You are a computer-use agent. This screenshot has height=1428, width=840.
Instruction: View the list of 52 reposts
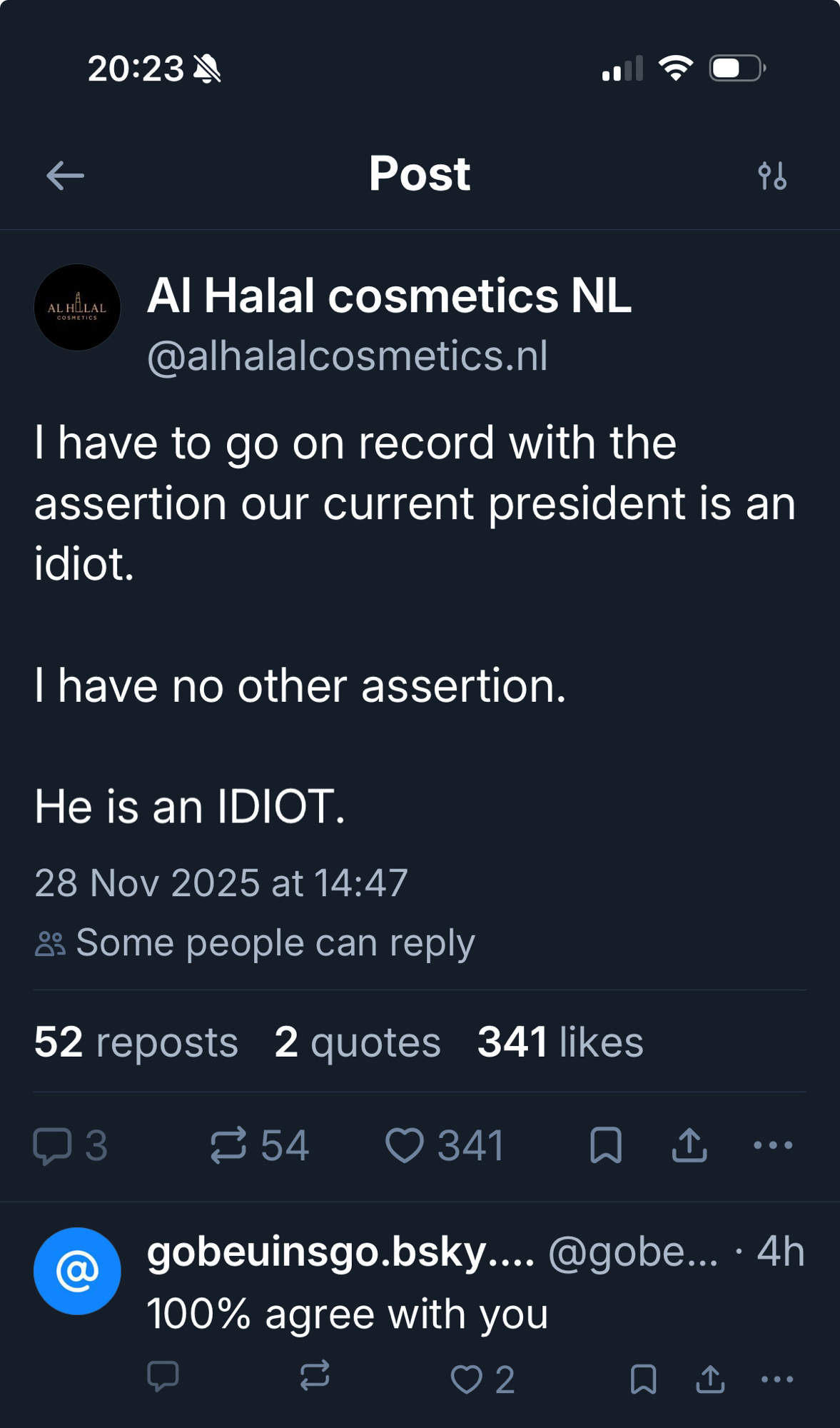click(x=136, y=1042)
